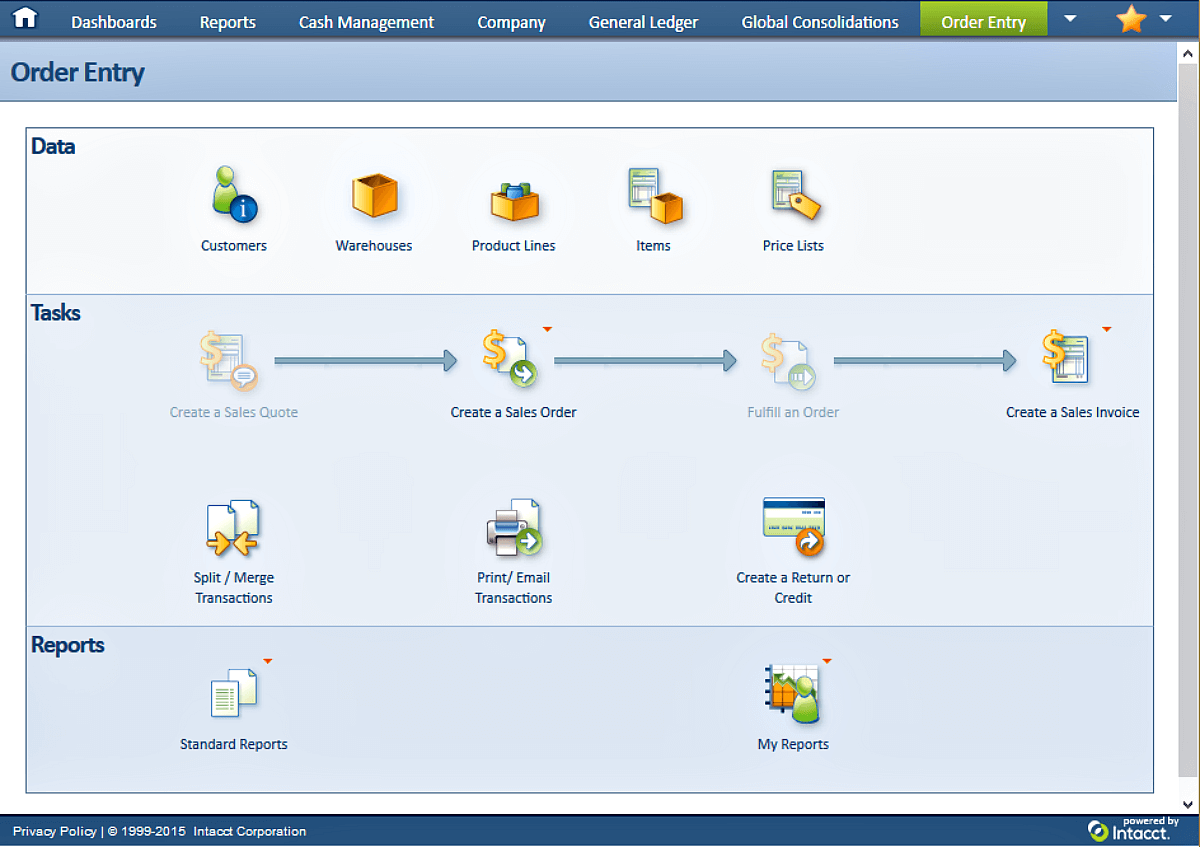This screenshot has height=847, width=1200.
Task: Click the Customers label
Action: pyautogui.click(x=234, y=246)
